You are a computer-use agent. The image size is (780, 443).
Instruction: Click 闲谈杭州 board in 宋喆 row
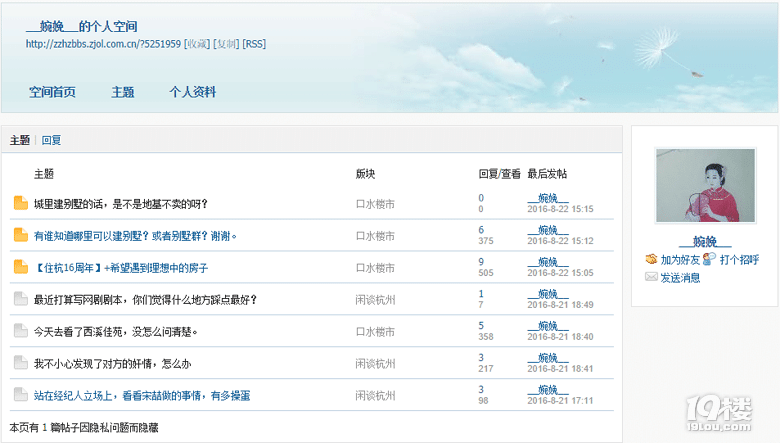(x=376, y=396)
